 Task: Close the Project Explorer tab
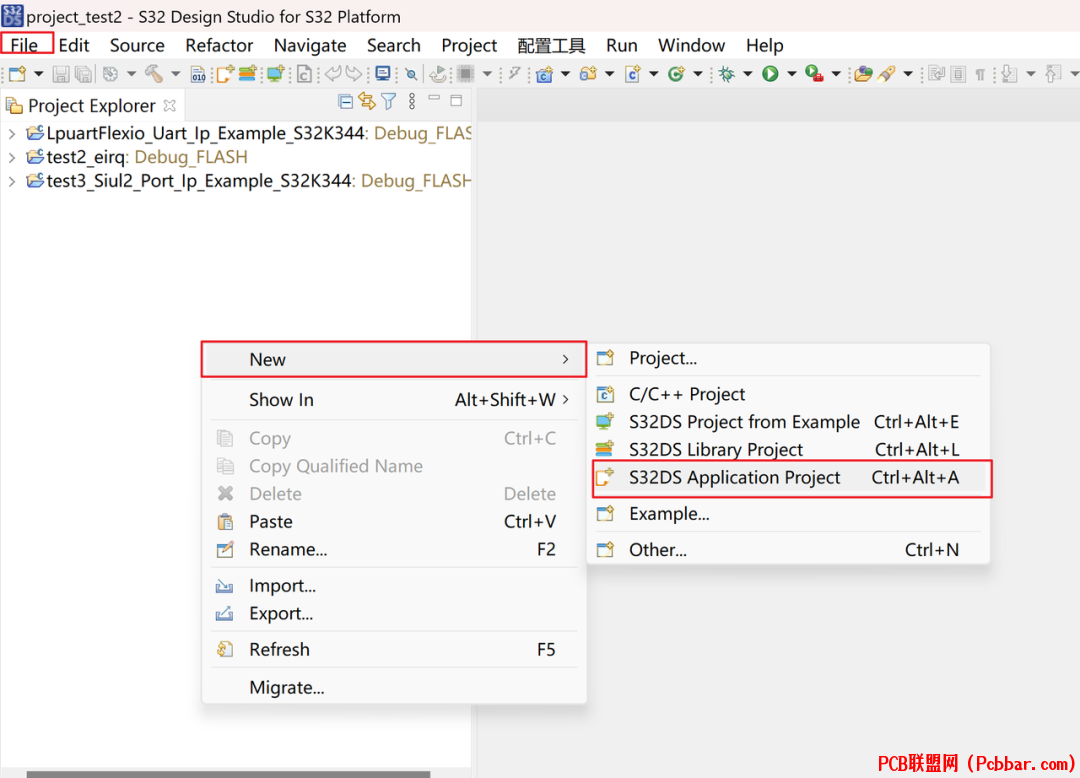[169, 106]
